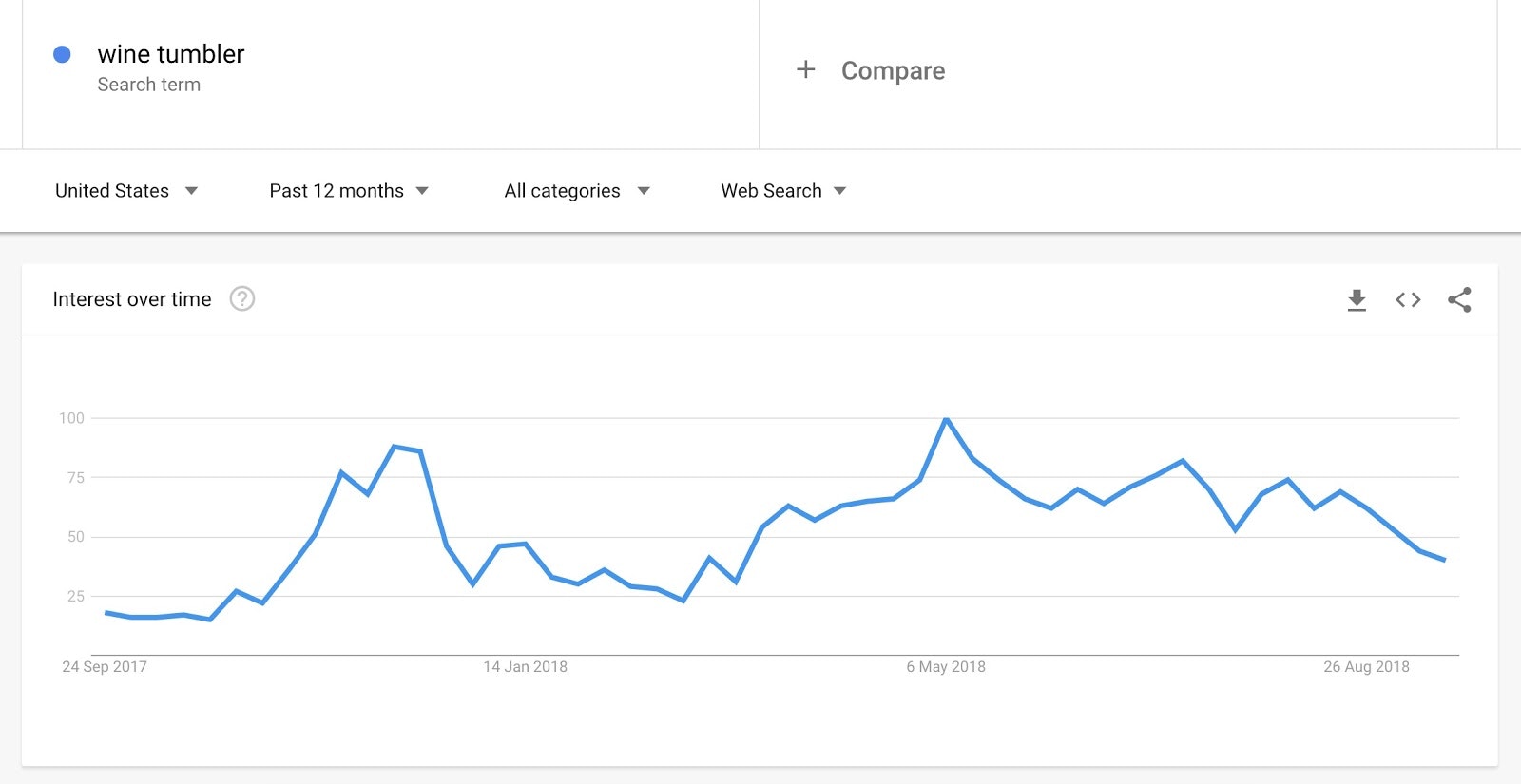Click the Compare text to add term

pos(893,71)
